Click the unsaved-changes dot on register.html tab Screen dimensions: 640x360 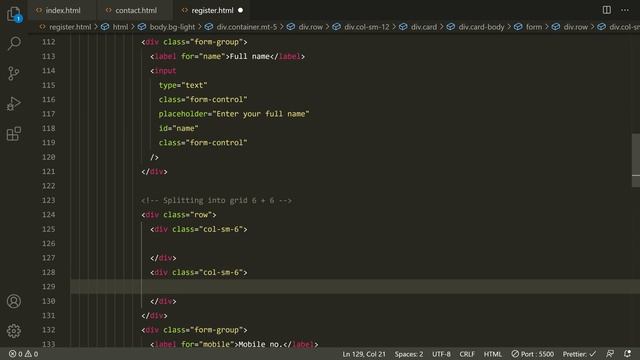[x=240, y=10]
